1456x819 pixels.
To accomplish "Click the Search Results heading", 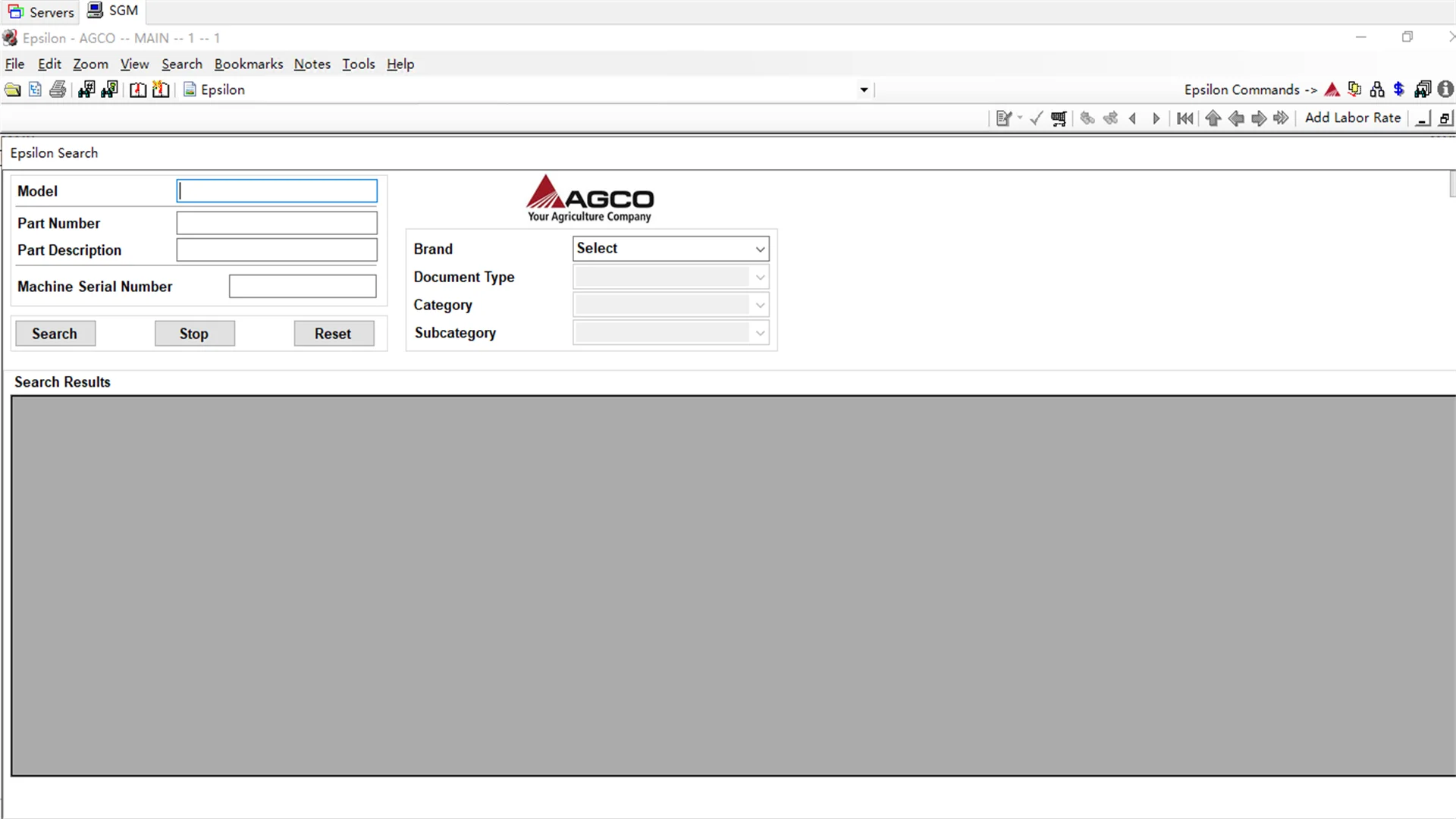I will tap(62, 382).
